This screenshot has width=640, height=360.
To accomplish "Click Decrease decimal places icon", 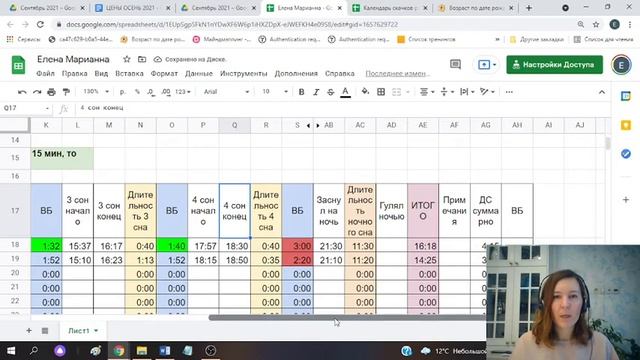I will click(x=151, y=92).
